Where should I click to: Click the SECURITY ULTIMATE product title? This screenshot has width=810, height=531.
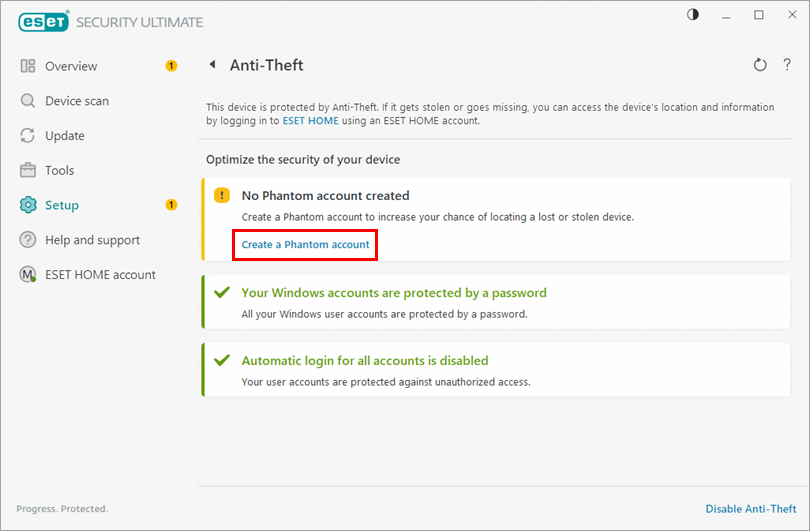[139, 22]
